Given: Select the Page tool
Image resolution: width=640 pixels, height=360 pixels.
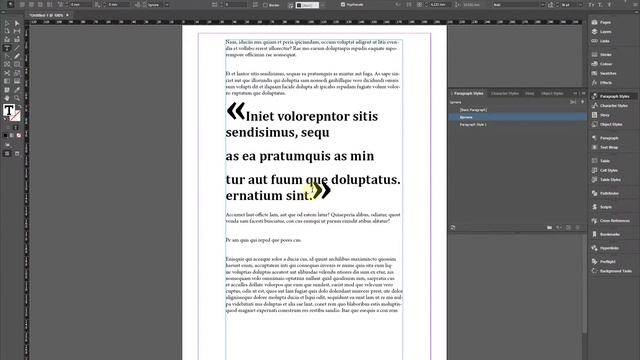Looking at the screenshot, I should click(7, 31).
